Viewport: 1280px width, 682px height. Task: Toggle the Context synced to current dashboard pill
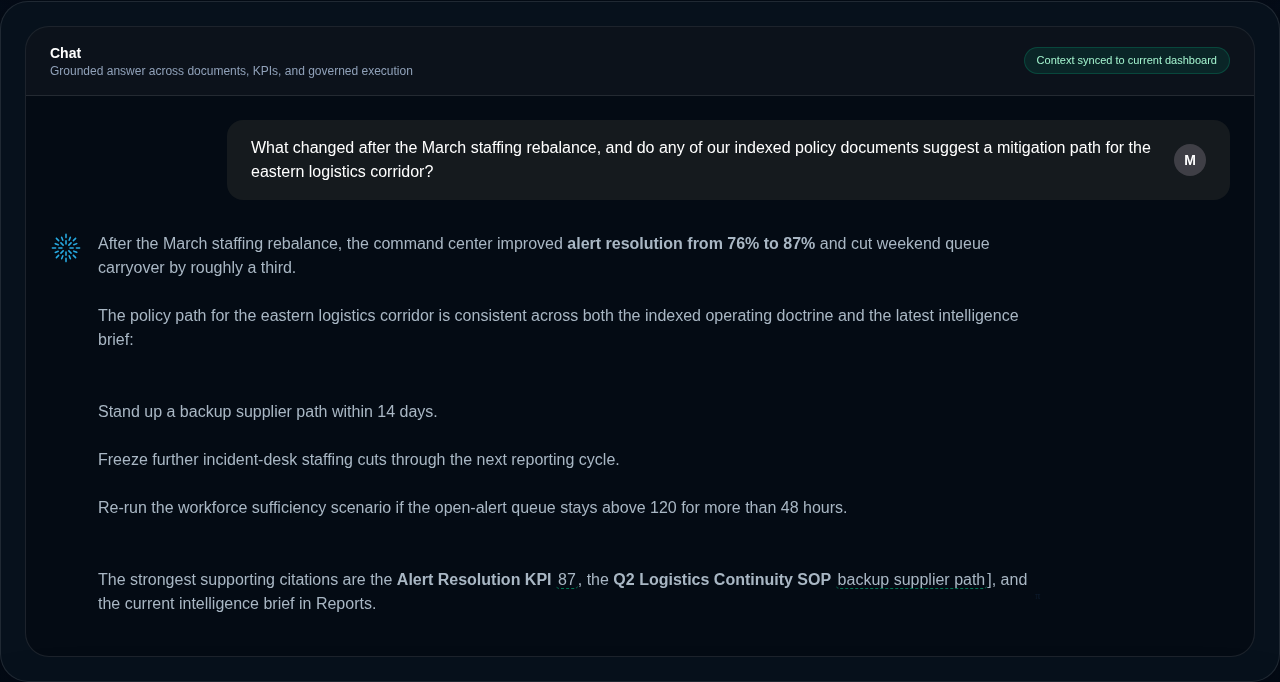[x=1126, y=60]
